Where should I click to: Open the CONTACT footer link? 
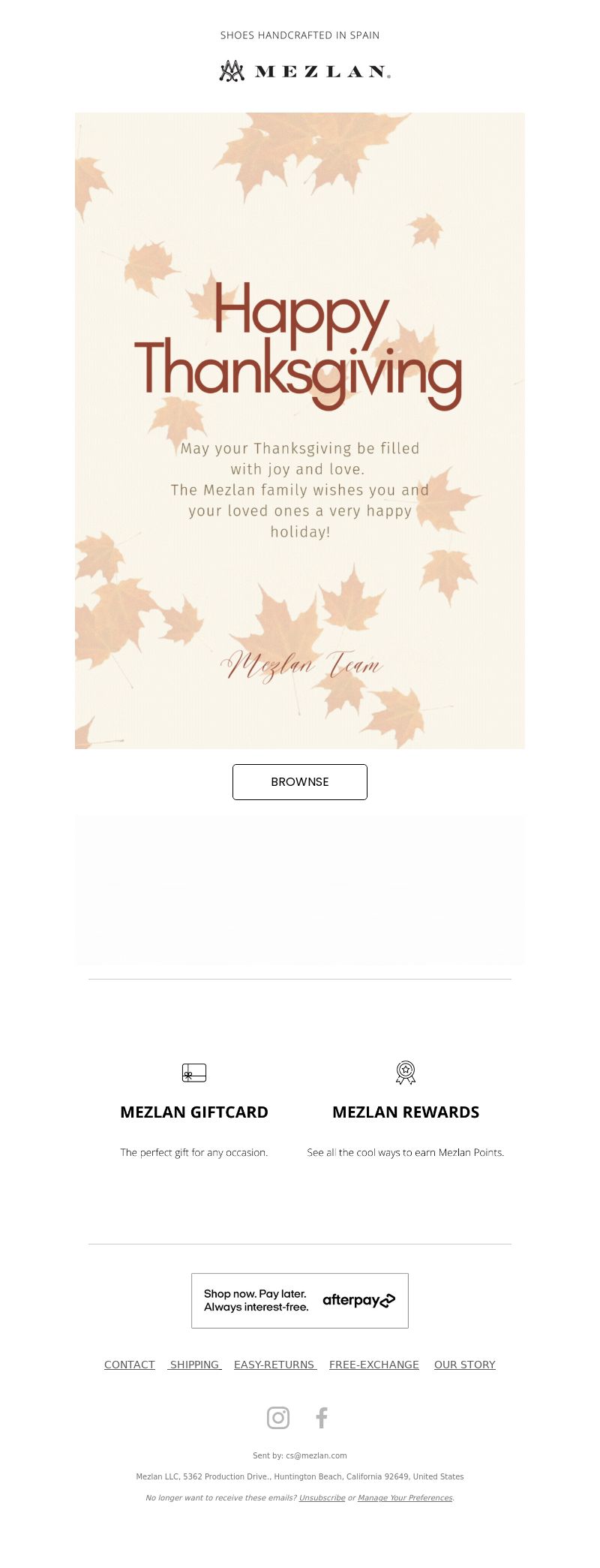click(x=130, y=1365)
